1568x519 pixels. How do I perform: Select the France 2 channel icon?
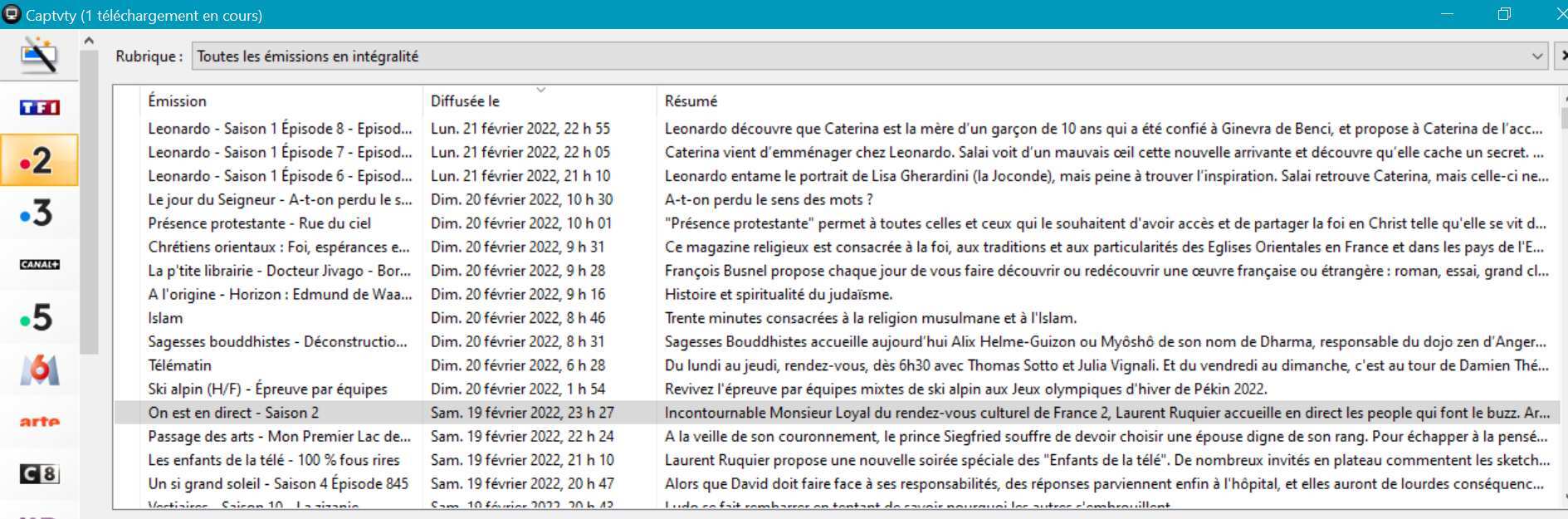coord(39,160)
